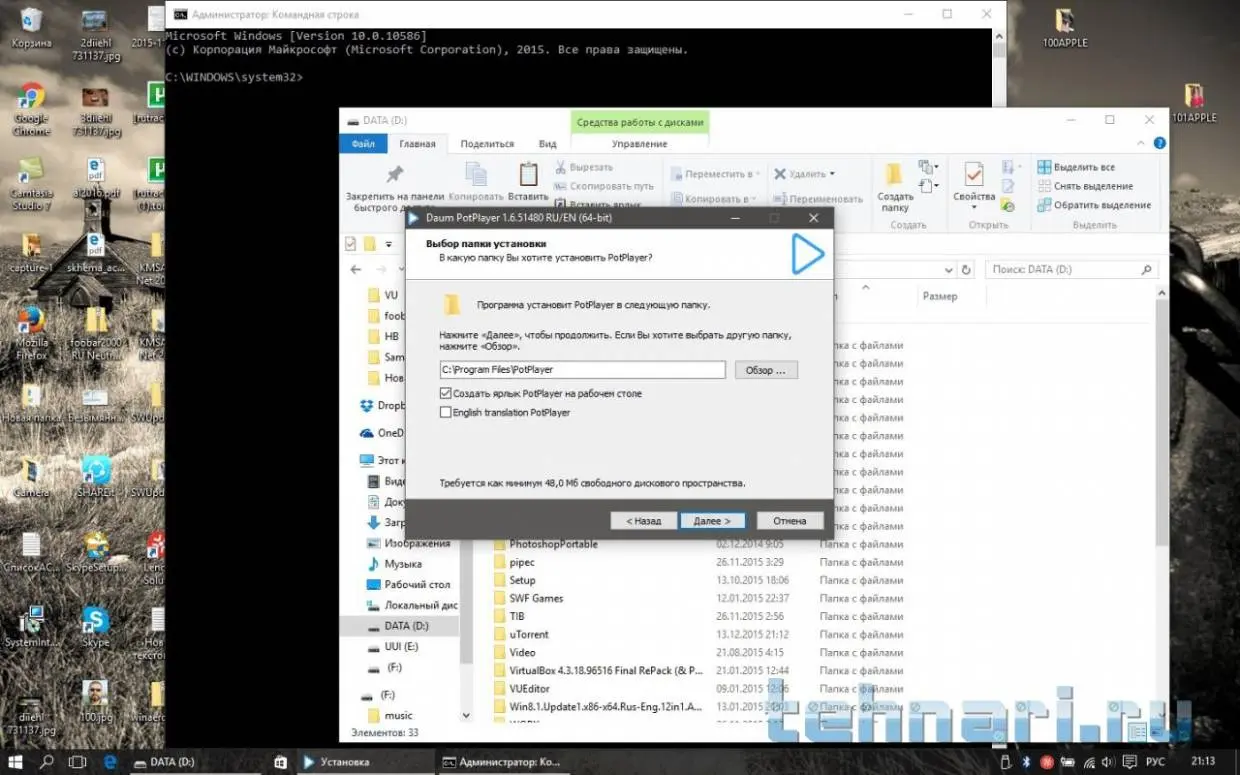Select PhotoshopPortable folder in file list
The image size is (1240, 775).
point(544,544)
